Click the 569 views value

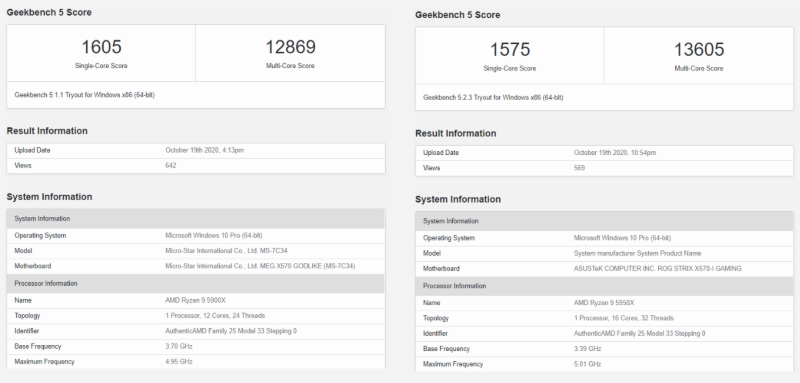(579, 168)
